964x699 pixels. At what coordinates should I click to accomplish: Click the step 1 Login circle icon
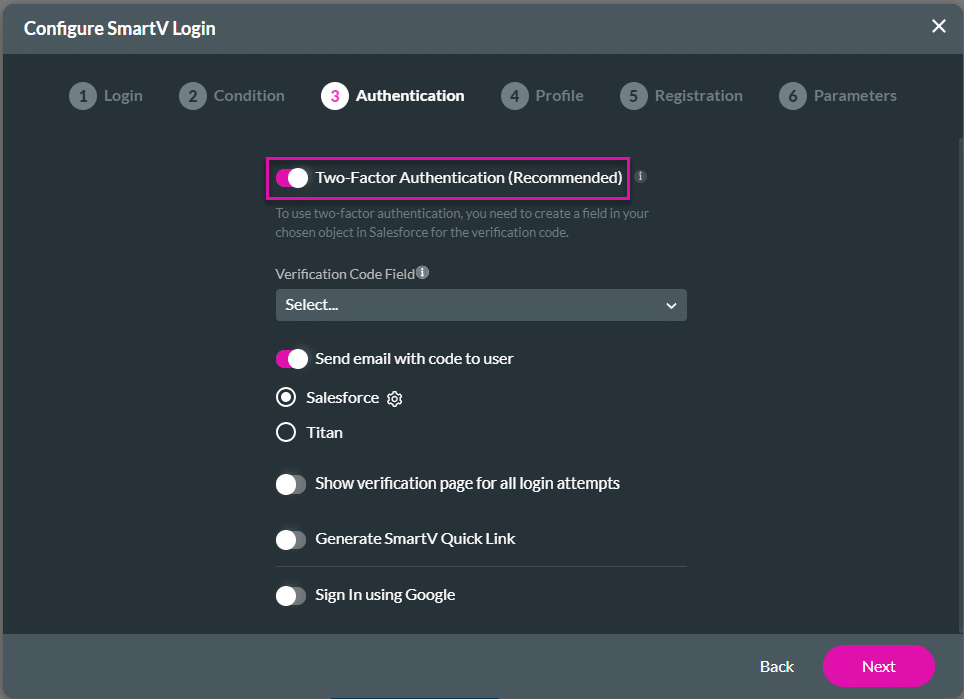point(84,95)
